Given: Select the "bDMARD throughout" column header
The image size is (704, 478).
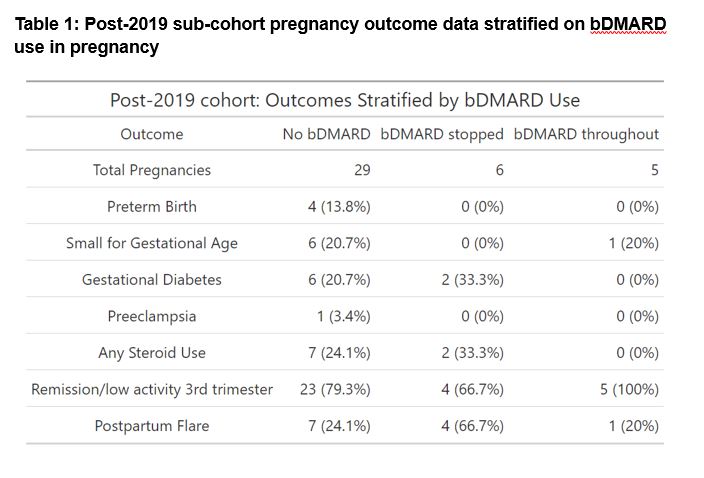Looking at the screenshot, I should pyautogui.click(x=586, y=134).
